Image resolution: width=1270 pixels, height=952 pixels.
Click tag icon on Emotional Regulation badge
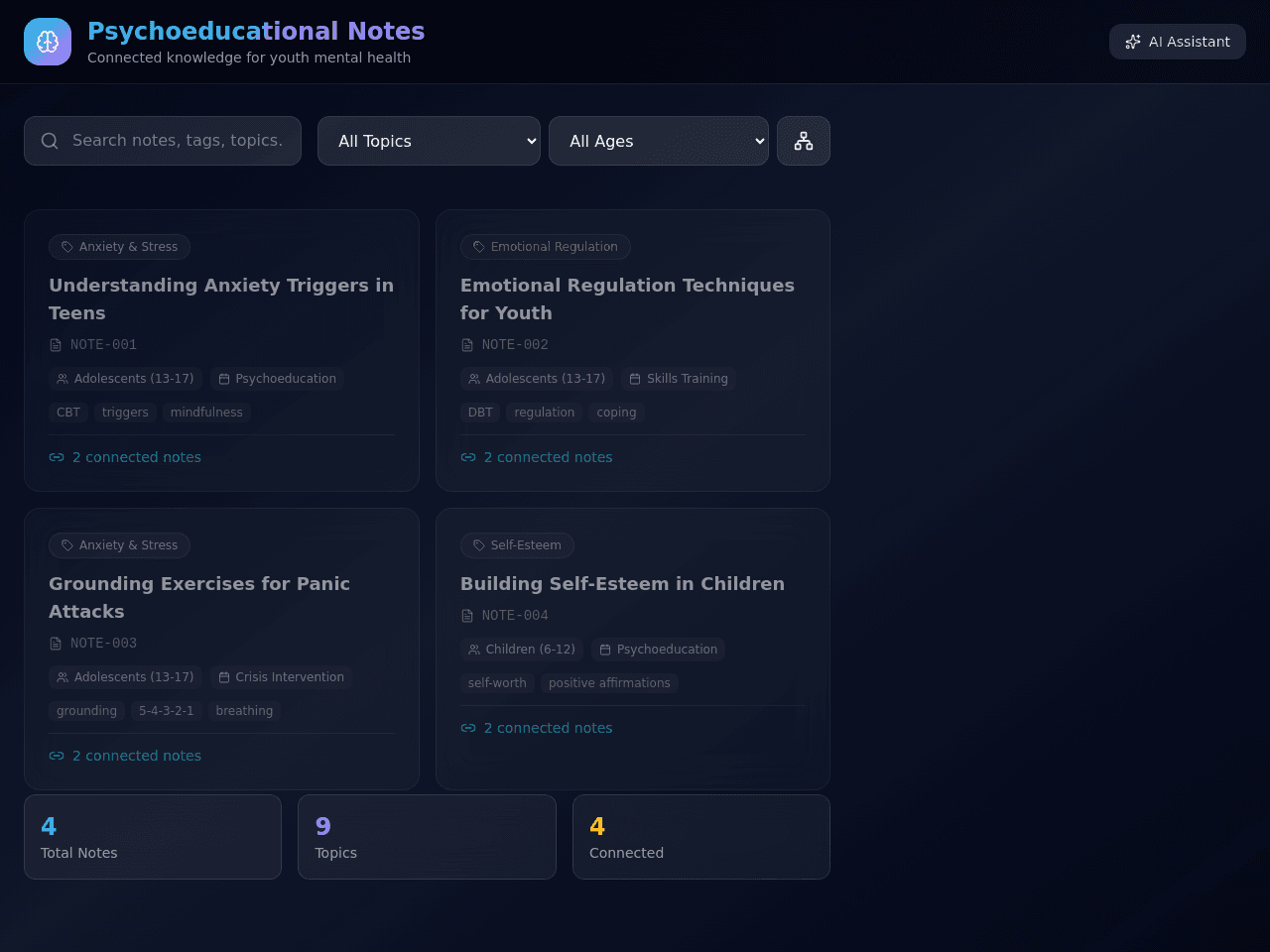pyautogui.click(x=479, y=247)
